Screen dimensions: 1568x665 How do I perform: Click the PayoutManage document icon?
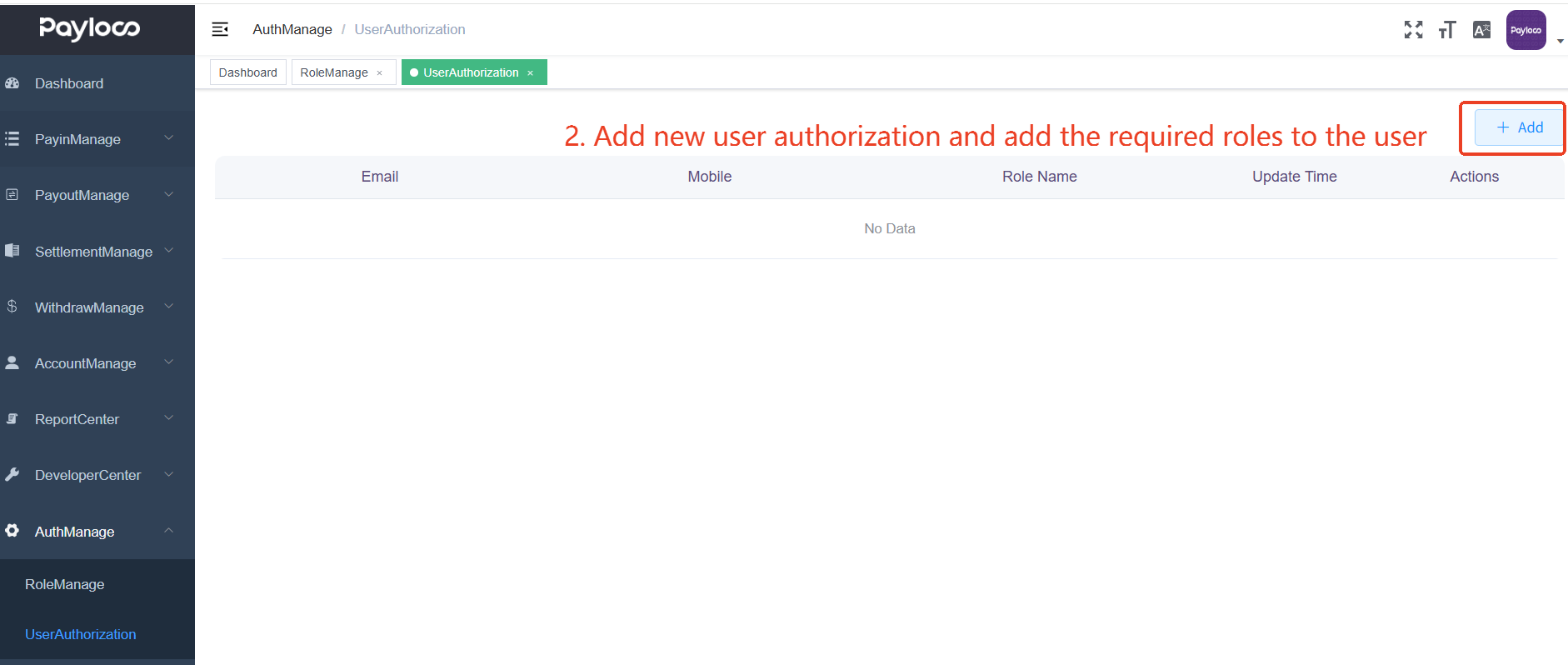tap(12, 195)
